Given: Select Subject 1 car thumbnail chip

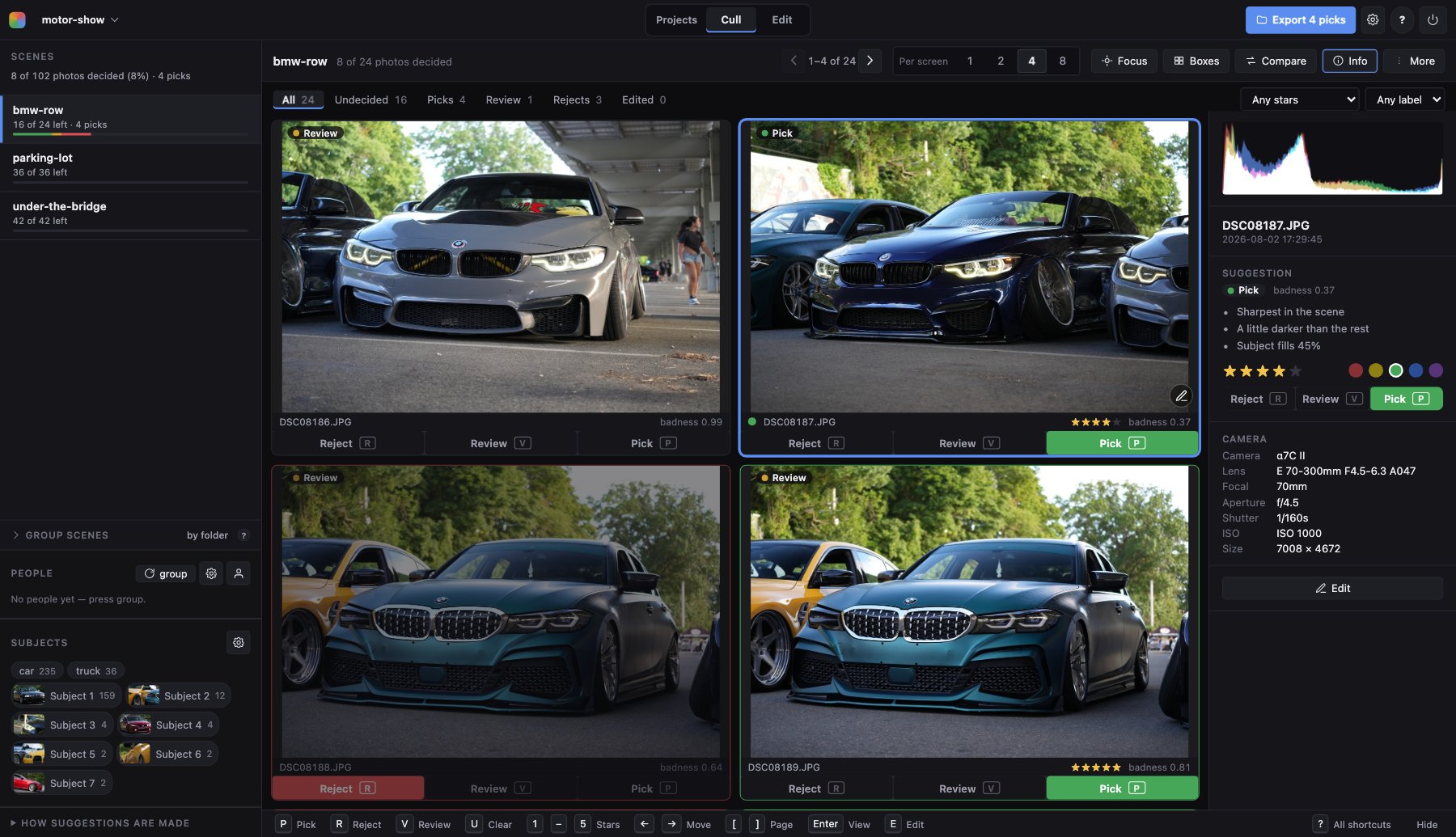Looking at the screenshot, I should click(66, 695).
